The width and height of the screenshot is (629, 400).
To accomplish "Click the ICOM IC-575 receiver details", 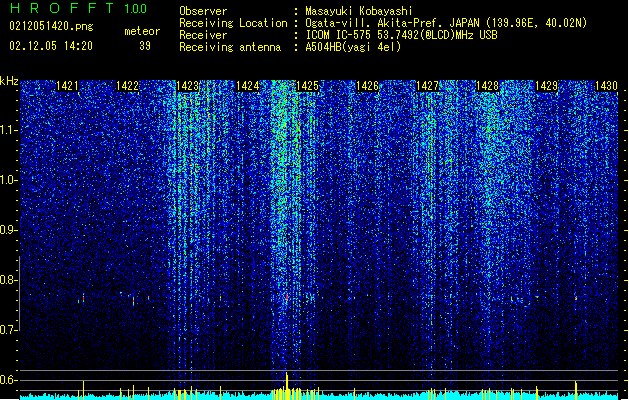I will point(402,35).
